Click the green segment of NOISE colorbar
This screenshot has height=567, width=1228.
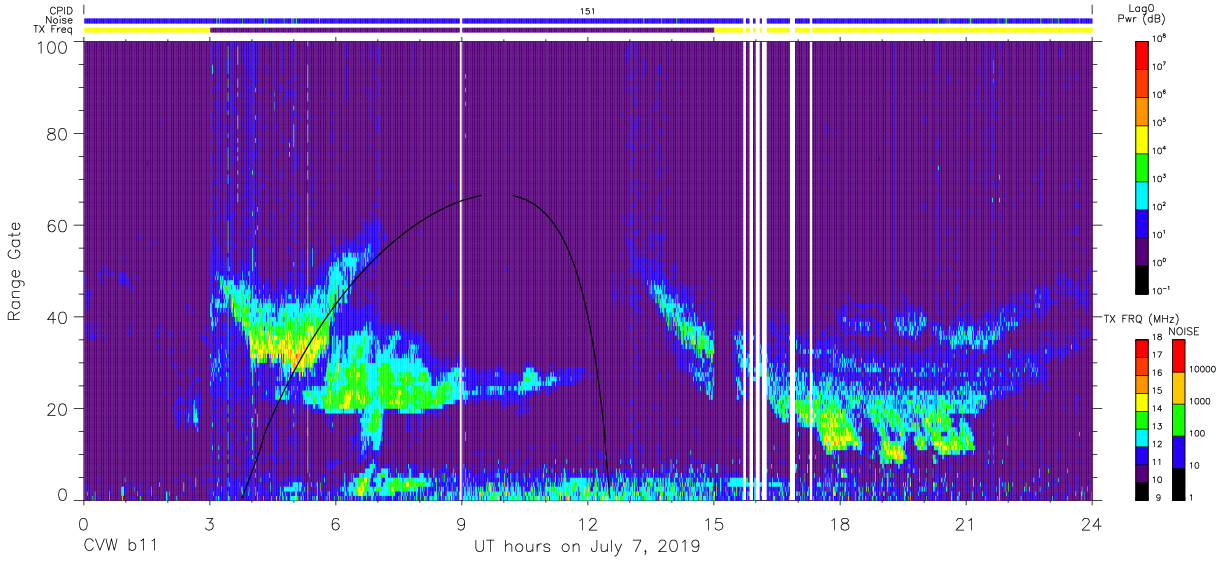[1177, 420]
